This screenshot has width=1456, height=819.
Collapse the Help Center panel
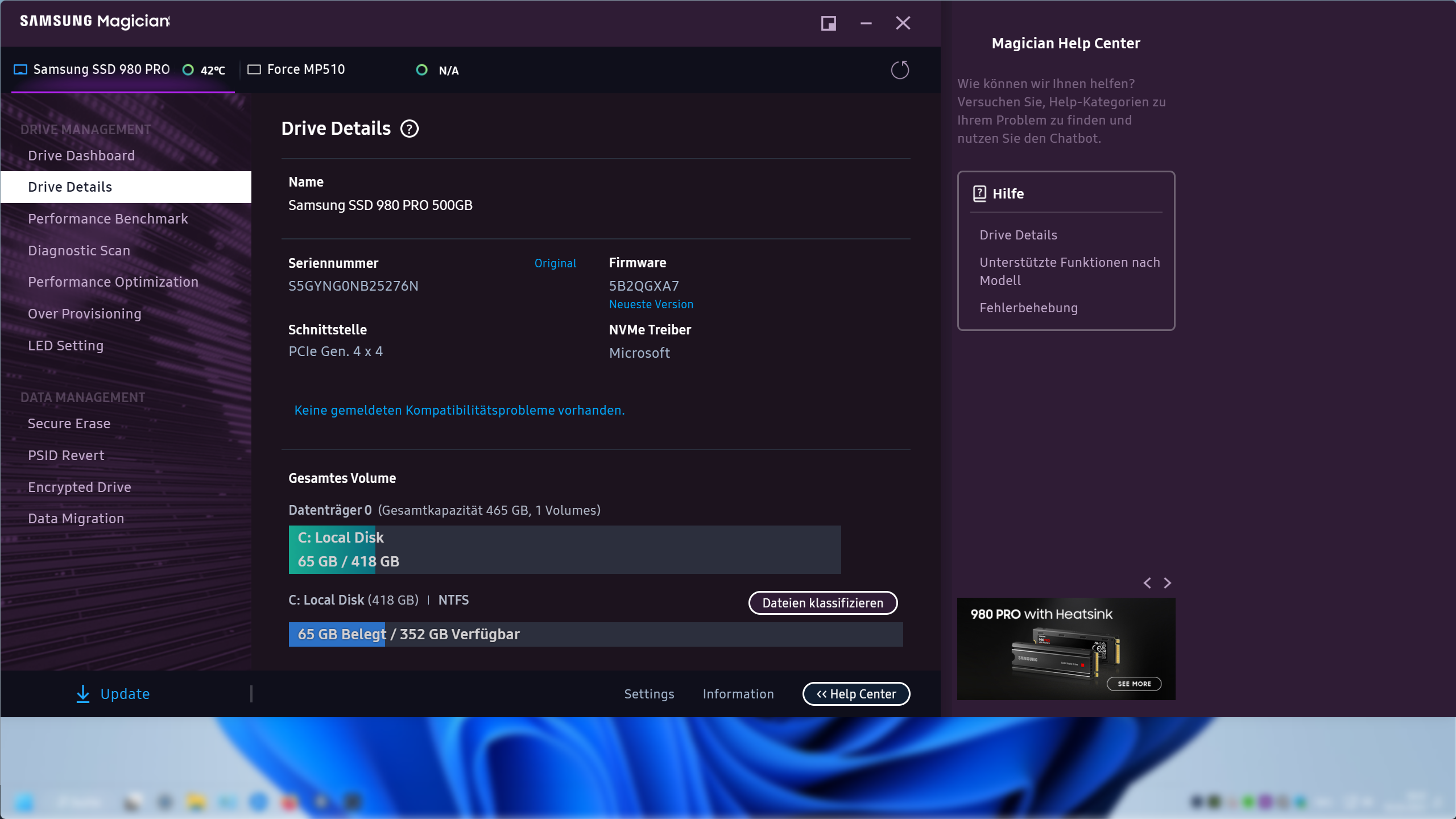[x=856, y=694]
